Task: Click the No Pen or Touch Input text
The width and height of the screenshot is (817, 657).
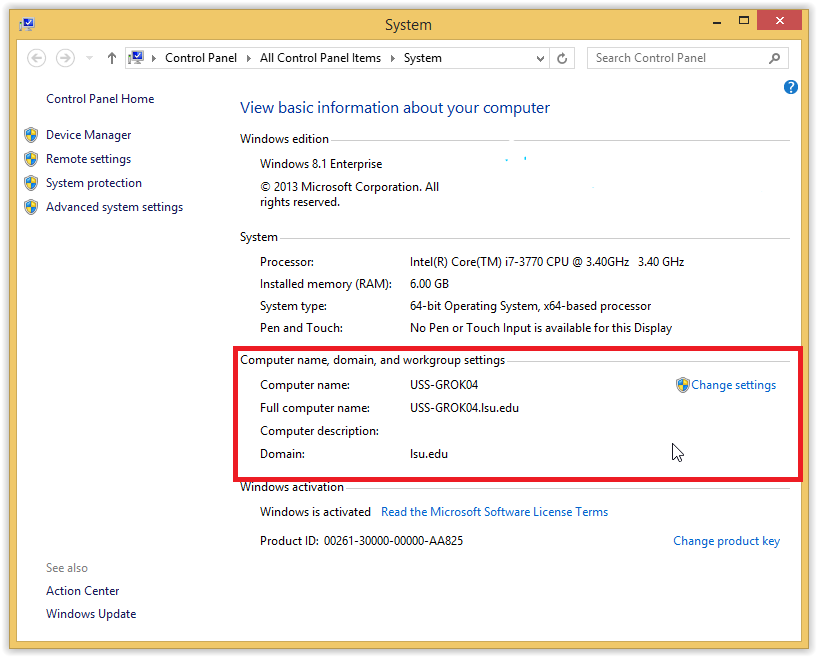Action: click(x=541, y=328)
